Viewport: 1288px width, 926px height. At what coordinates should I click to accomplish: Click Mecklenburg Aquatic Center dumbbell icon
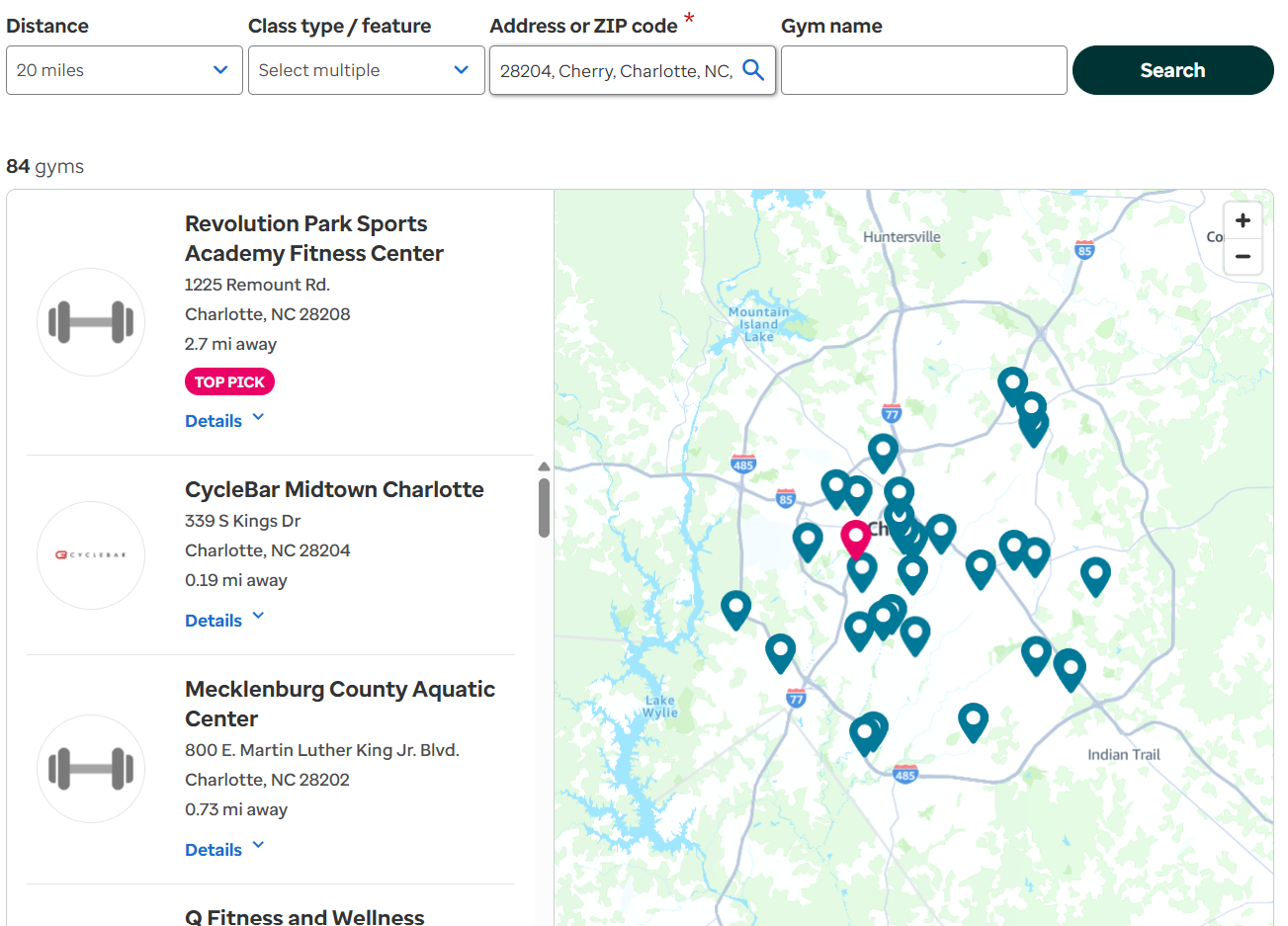[91, 769]
